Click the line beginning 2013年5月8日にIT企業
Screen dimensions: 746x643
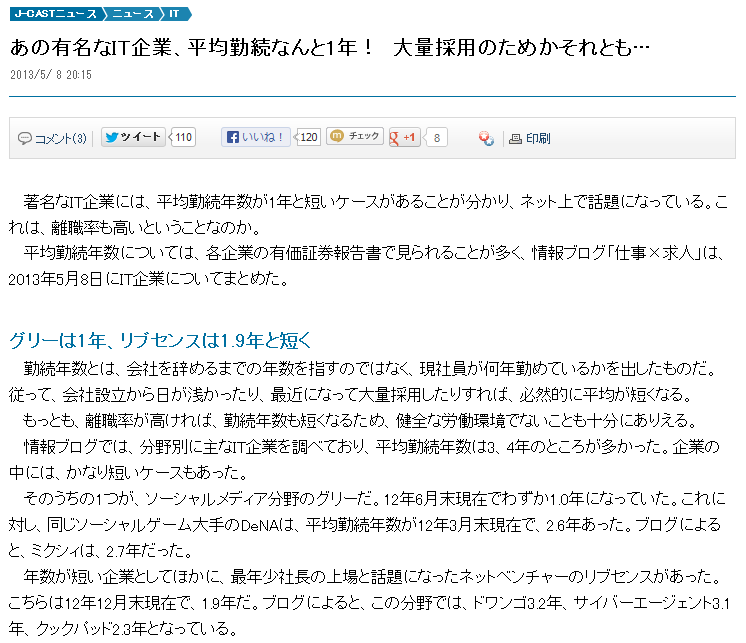click(x=149, y=279)
